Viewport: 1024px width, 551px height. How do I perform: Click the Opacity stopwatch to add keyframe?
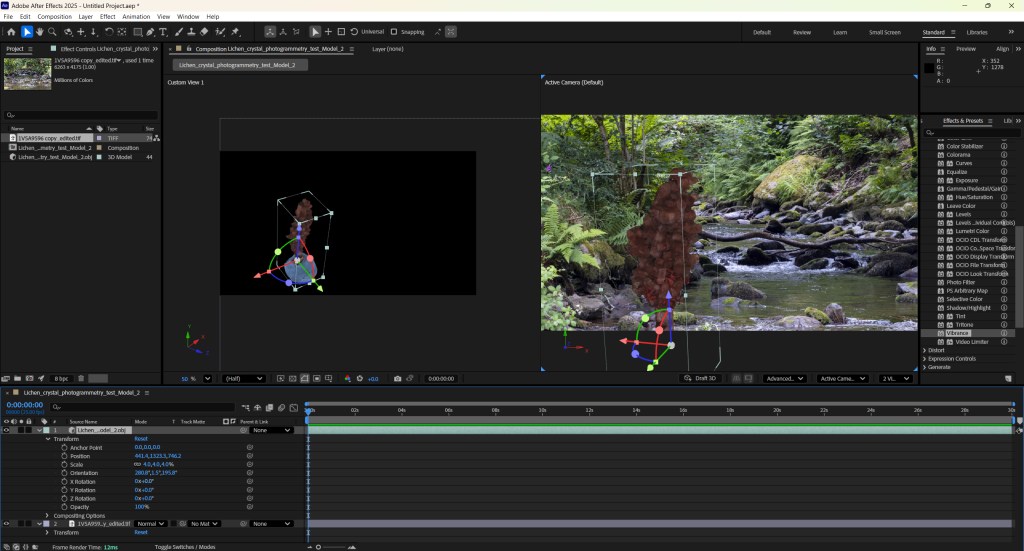63,506
